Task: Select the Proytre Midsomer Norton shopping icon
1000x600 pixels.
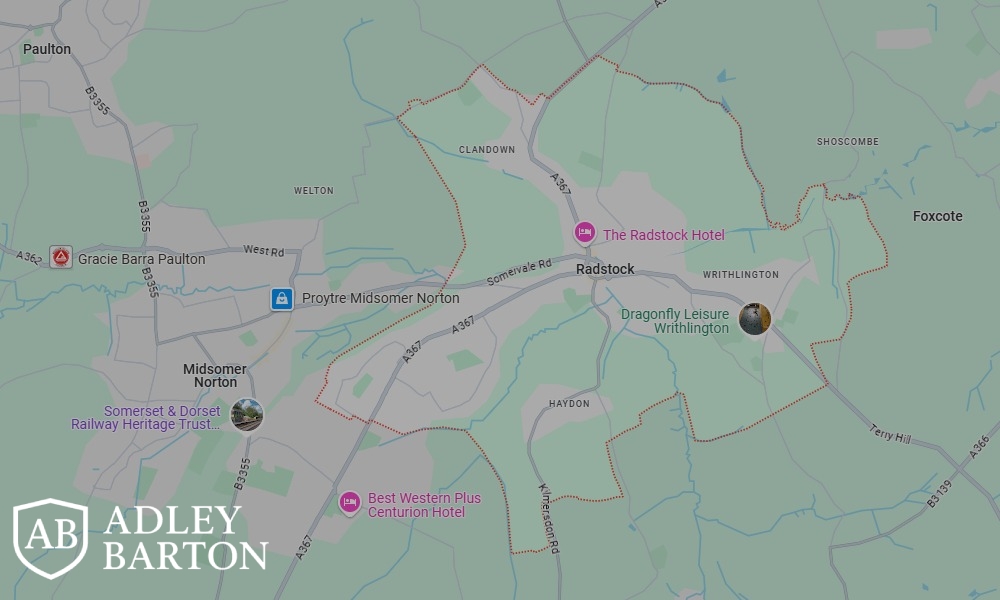Action: (282, 299)
